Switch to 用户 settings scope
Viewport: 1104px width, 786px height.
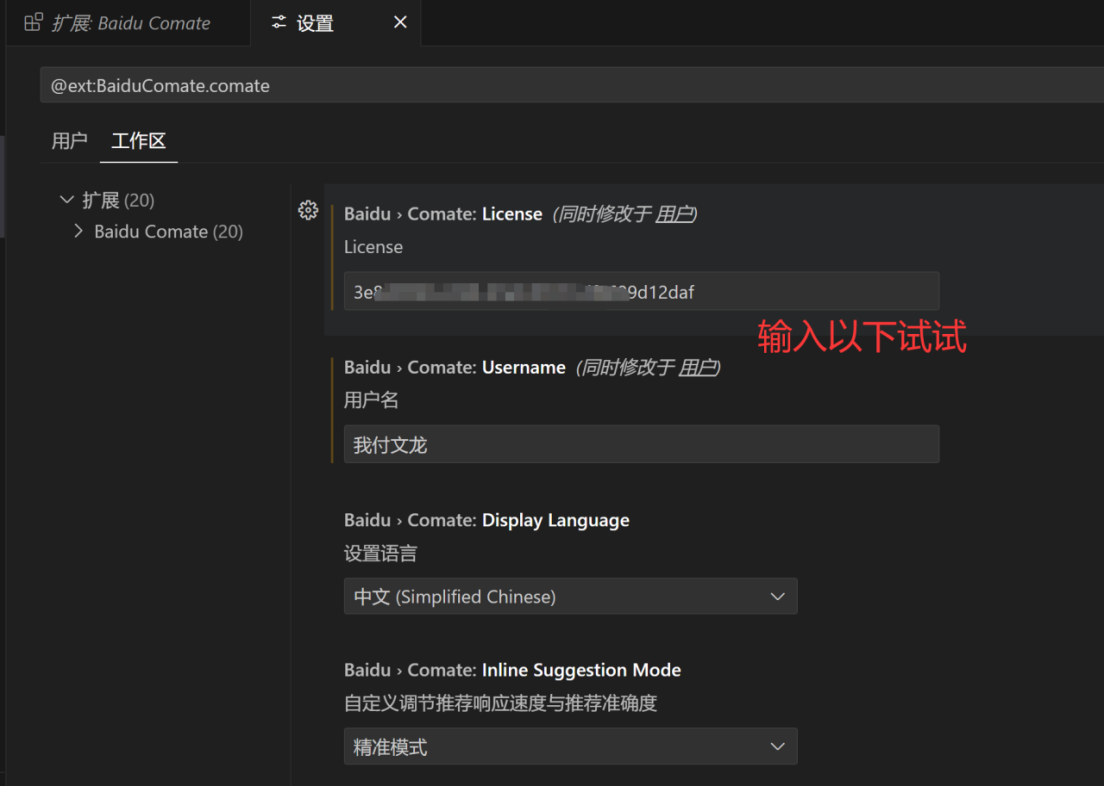tap(69, 141)
